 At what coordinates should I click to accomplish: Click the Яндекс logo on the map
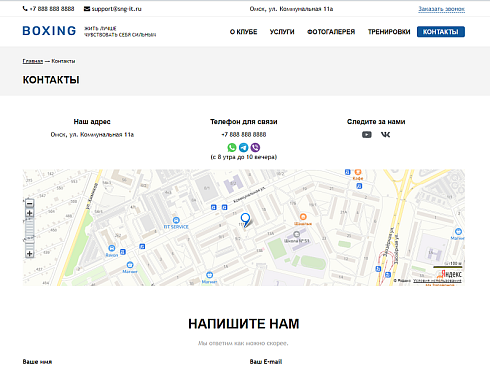coord(451,274)
